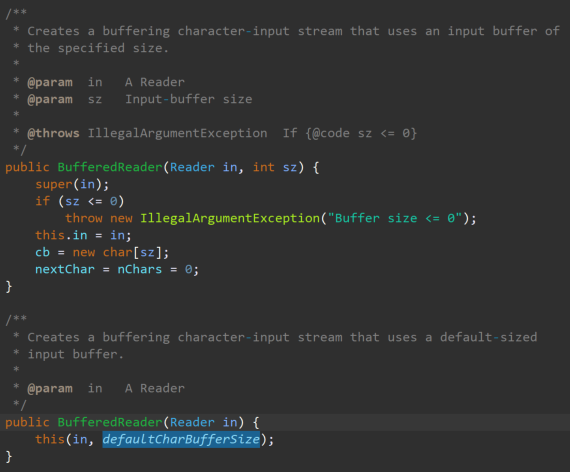Click 'default-sized' in second Javadoc comment
Image resolution: width=570 pixels, height=472 pixels.
click(489, 337)
